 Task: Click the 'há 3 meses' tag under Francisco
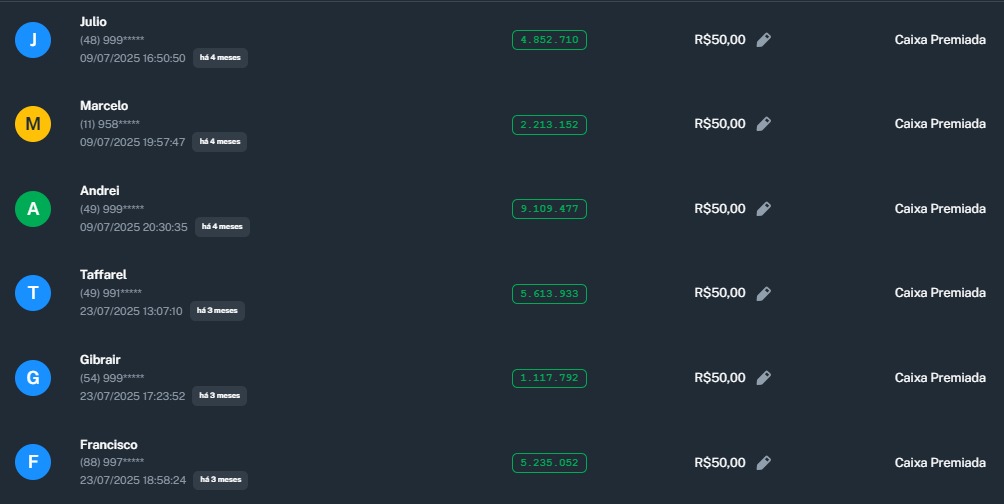(x=219, y=480)
